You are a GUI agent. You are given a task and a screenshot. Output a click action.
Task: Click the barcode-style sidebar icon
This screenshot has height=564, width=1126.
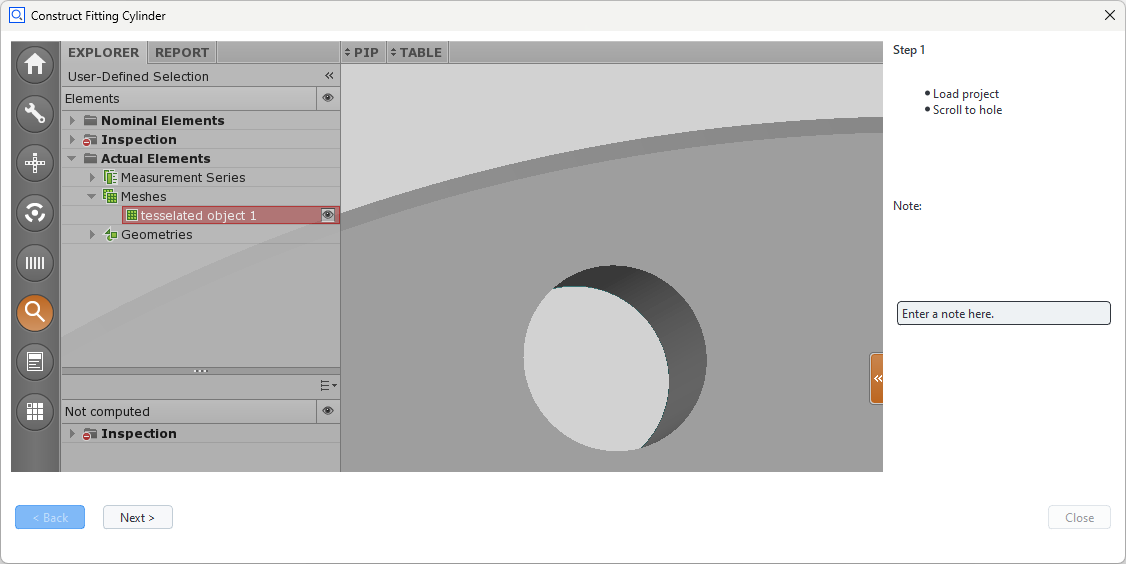click(35, 263)
